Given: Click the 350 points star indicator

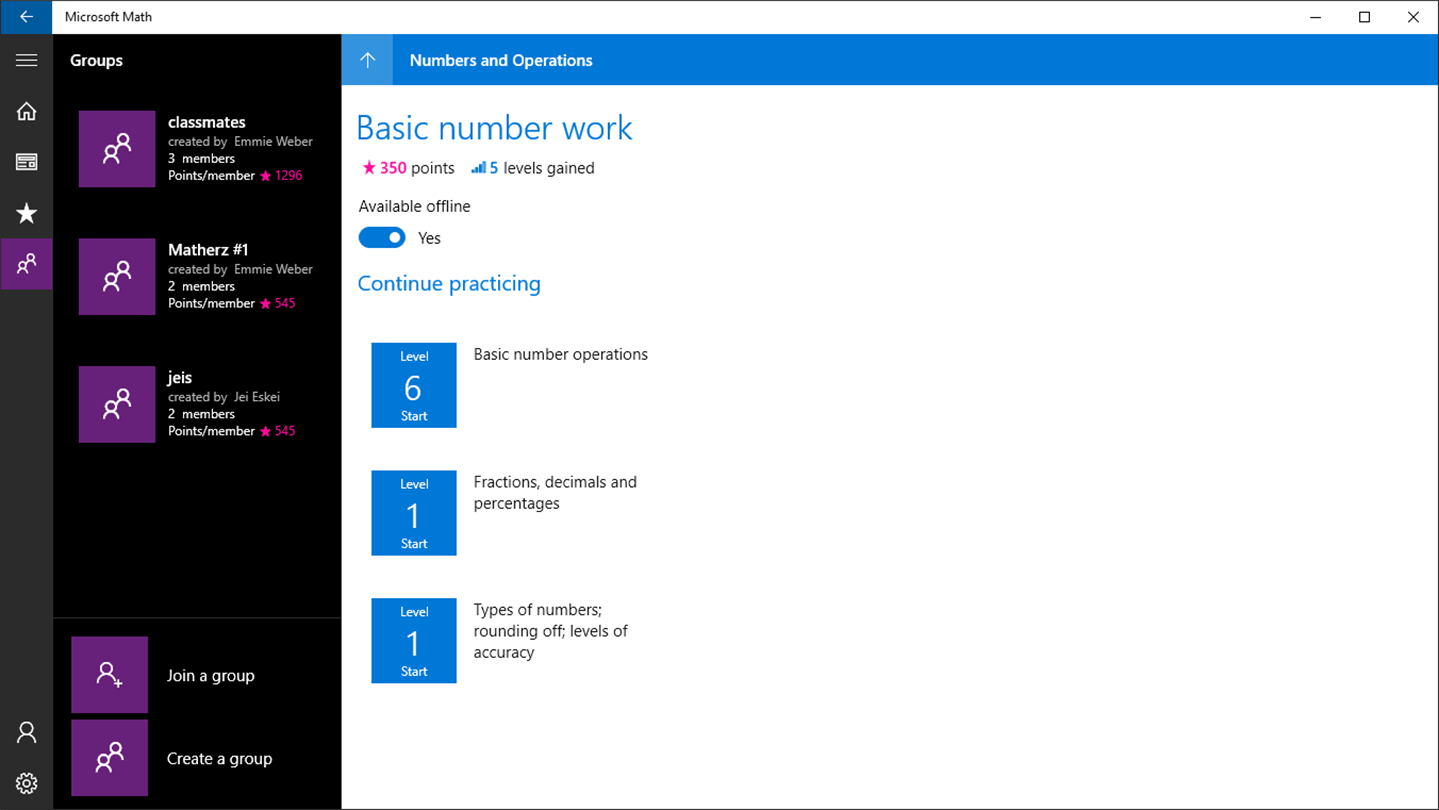Looking at the screenshot, I should point(408,168).
